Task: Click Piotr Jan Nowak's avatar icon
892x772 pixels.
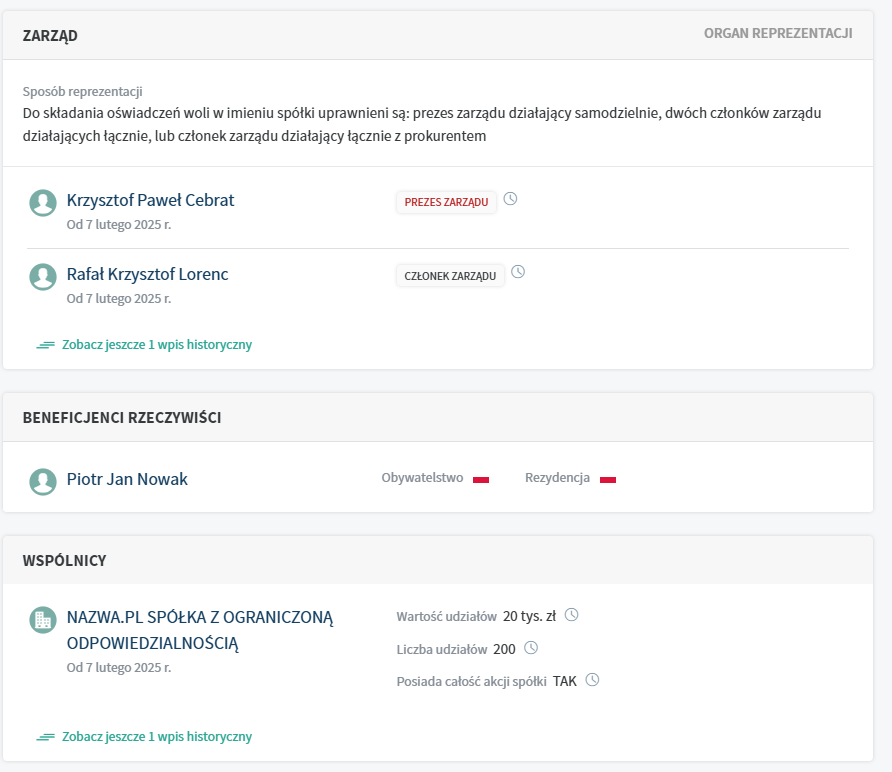Action: (43, 481)
